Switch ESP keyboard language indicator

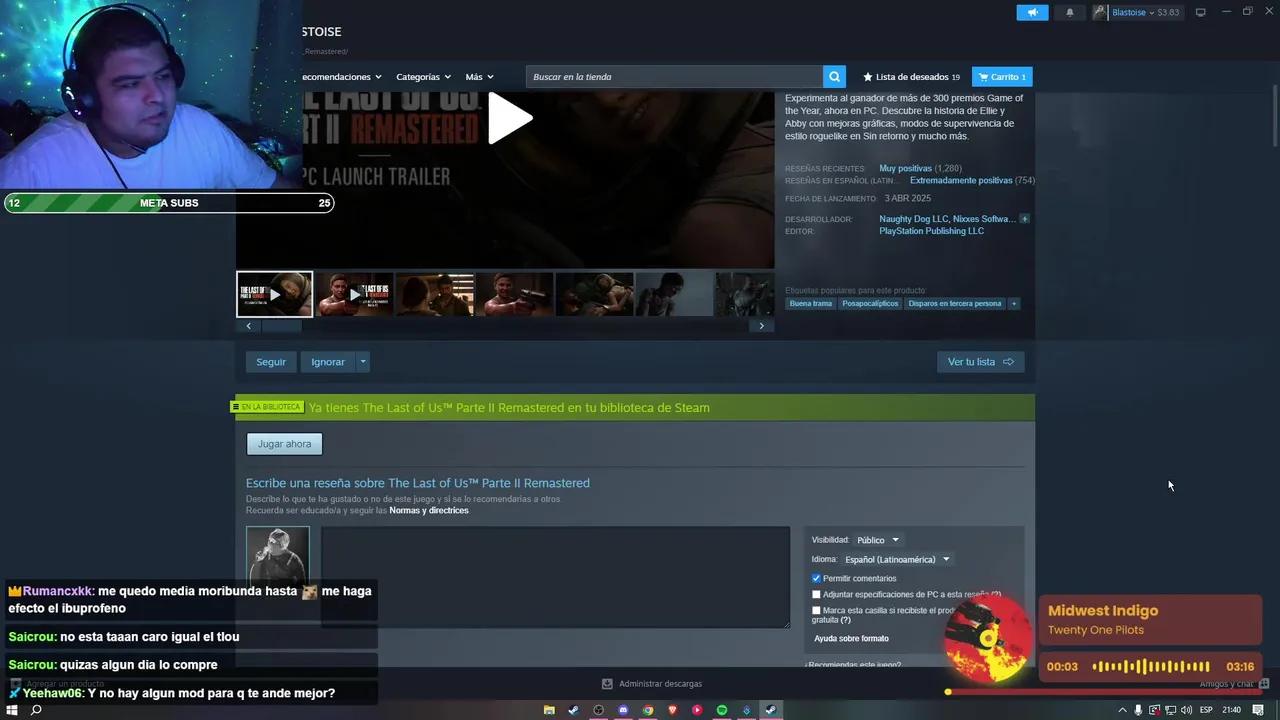point(1206,710)
